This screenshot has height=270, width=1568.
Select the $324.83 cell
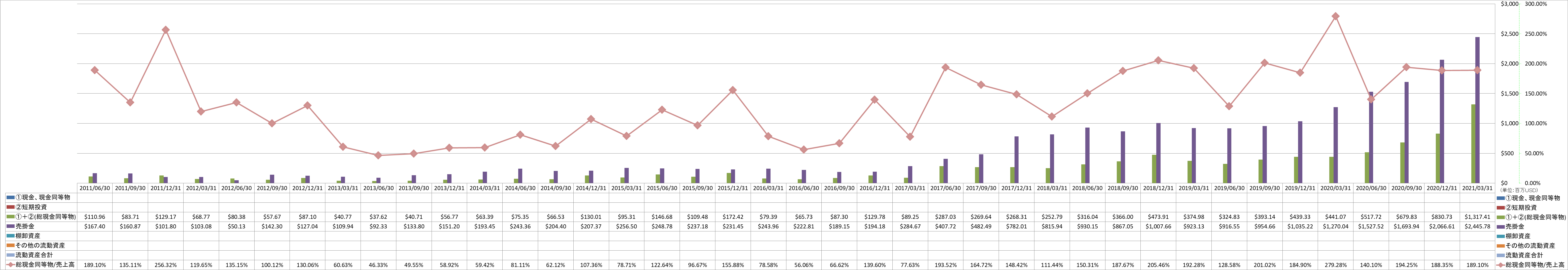(x=1229, y=217)
